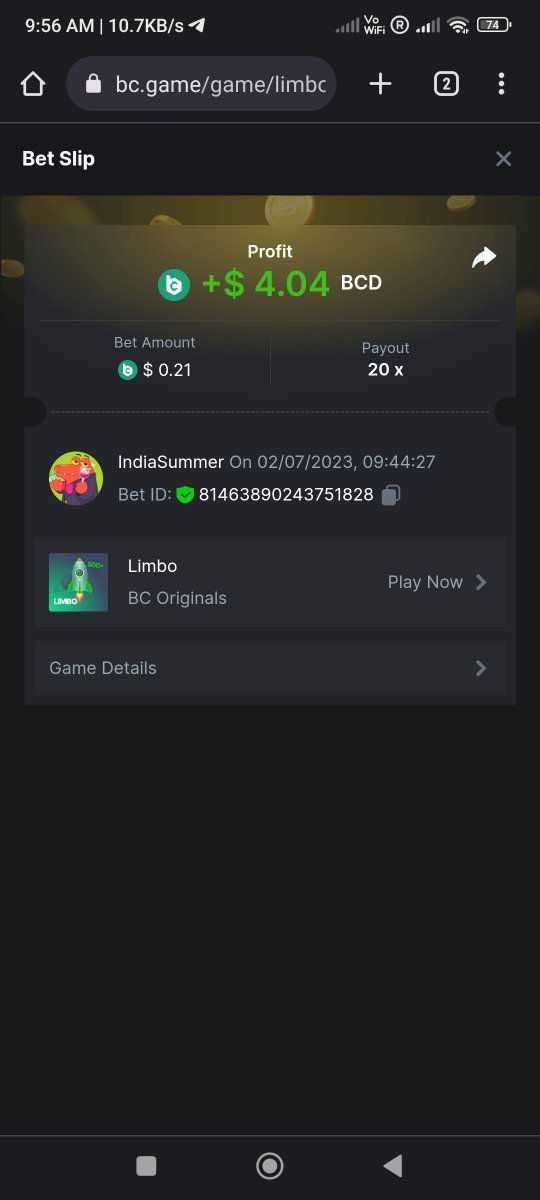Tap the green verified shield icon
The width and height of the screenshot is (540, 1200).
[185, 494]
